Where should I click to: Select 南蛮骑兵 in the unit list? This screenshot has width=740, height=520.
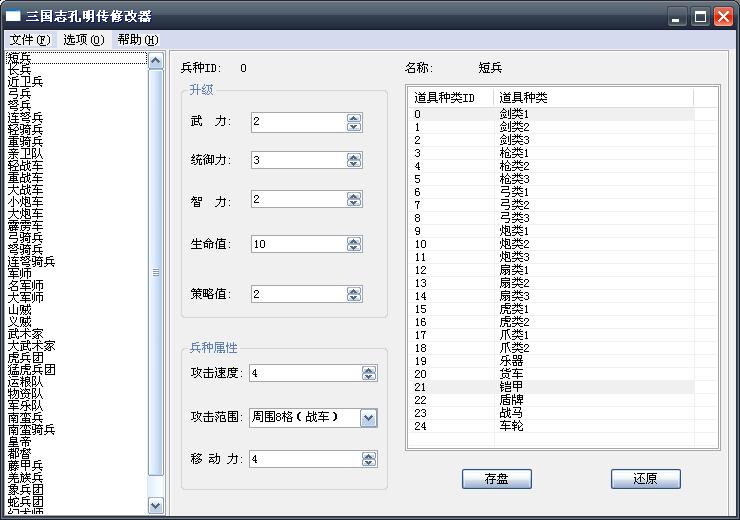31,430
